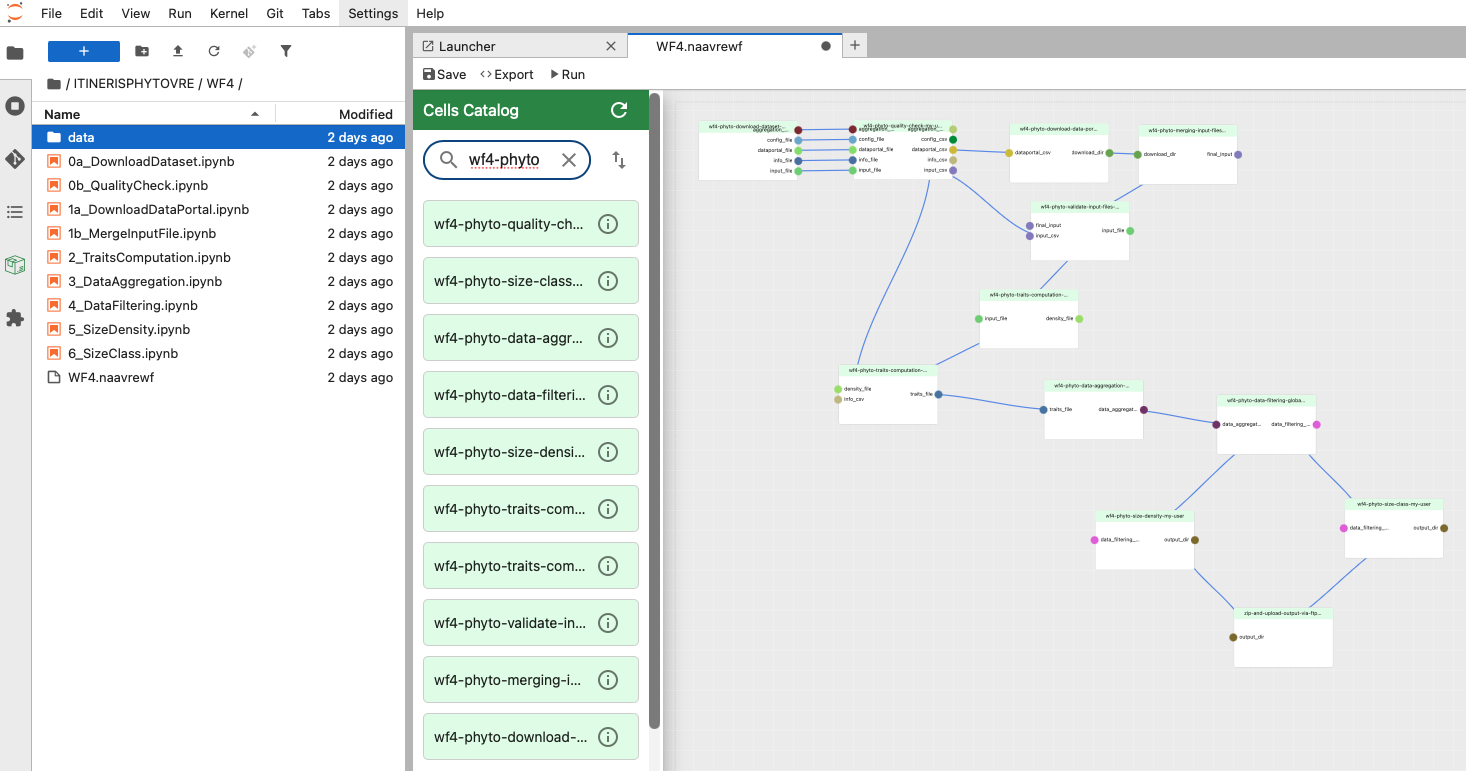1466x771 pixels.
Task: Save the workflow with Save button
Action: coord(445,74)
